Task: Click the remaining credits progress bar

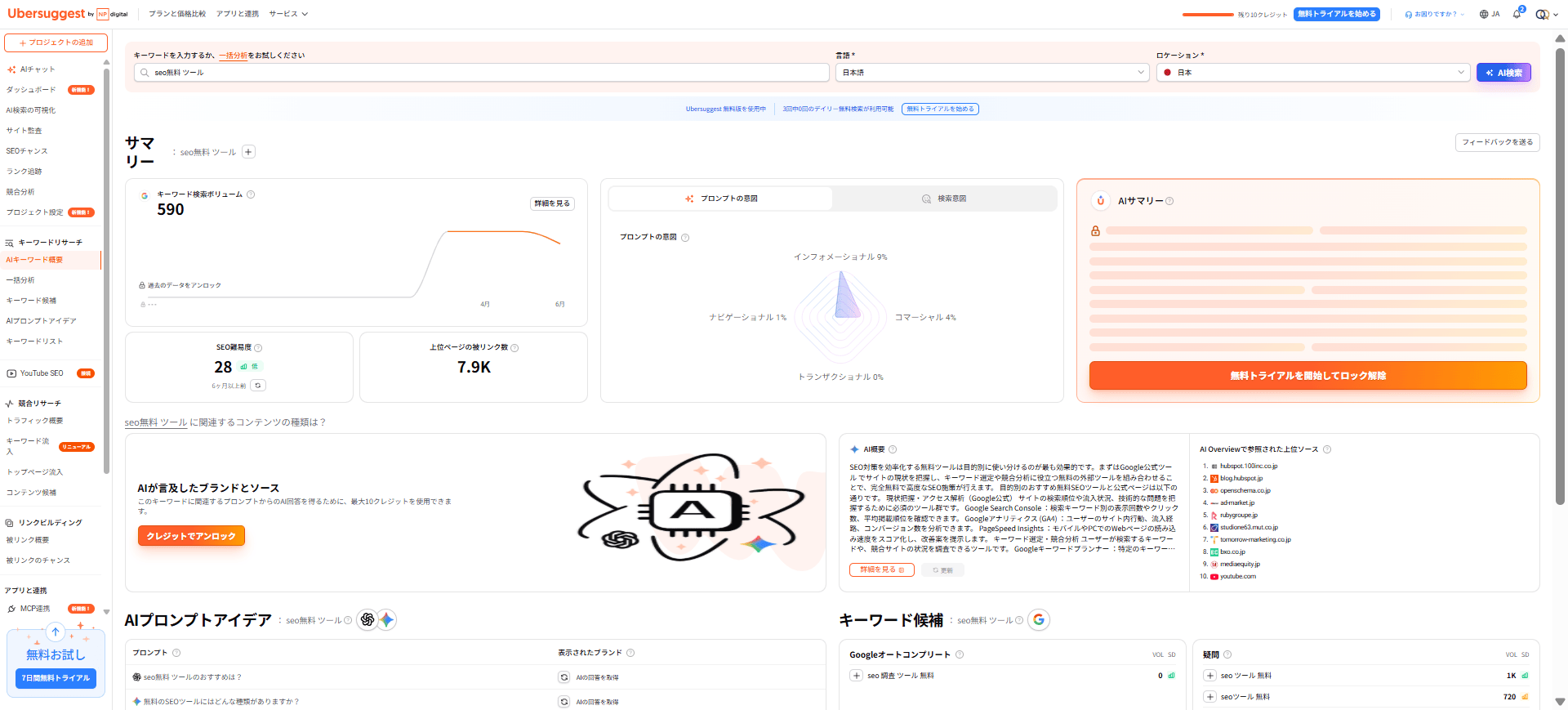Action: 1208,15
